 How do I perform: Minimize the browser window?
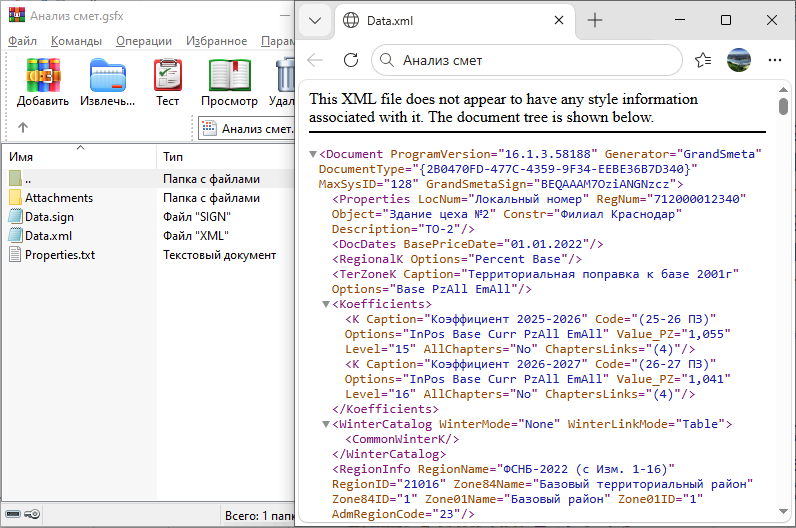(x=680, y=20)
